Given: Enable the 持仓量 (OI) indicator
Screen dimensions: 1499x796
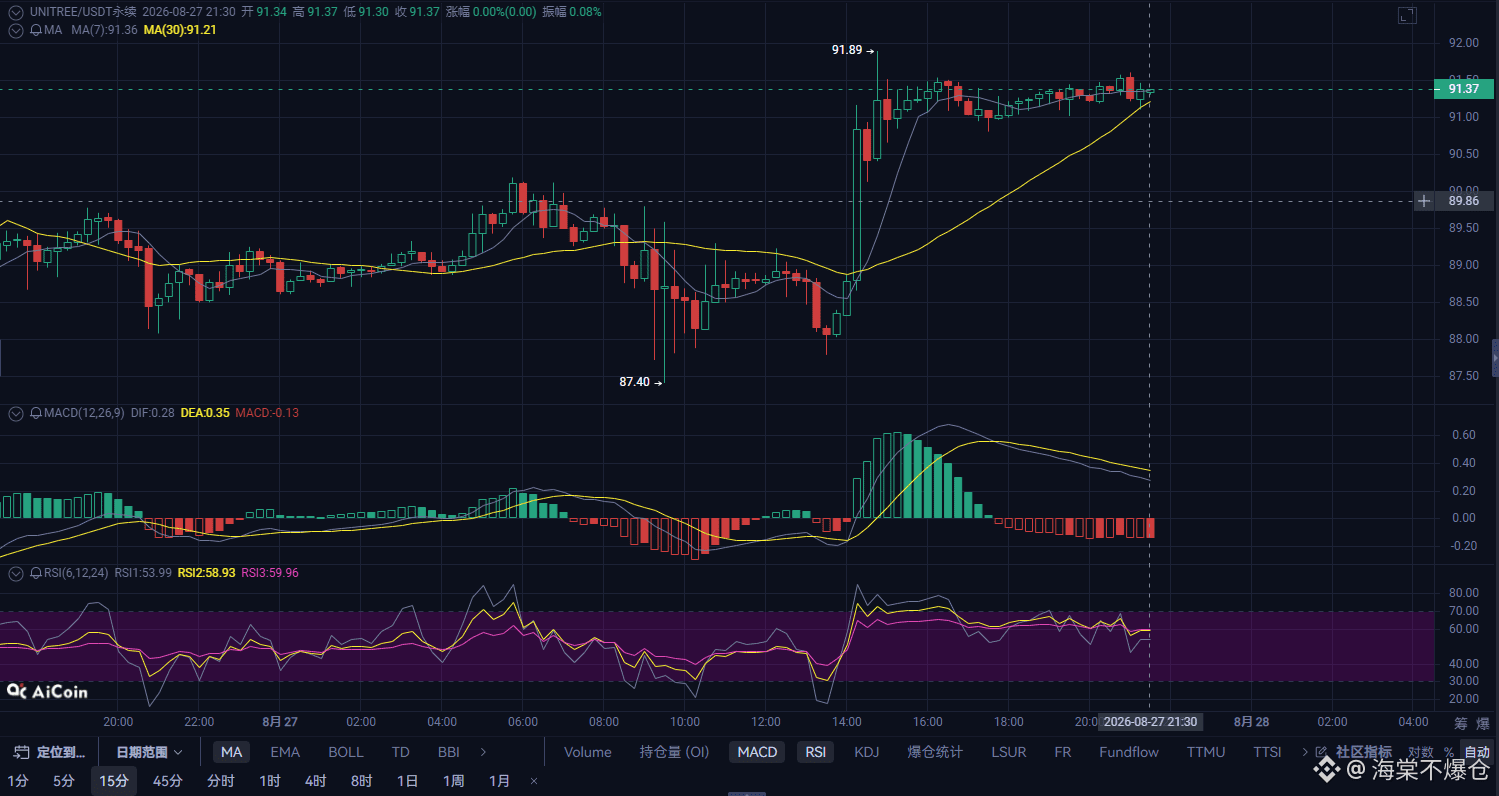Looking at the screenshot, I should [675, 752].
